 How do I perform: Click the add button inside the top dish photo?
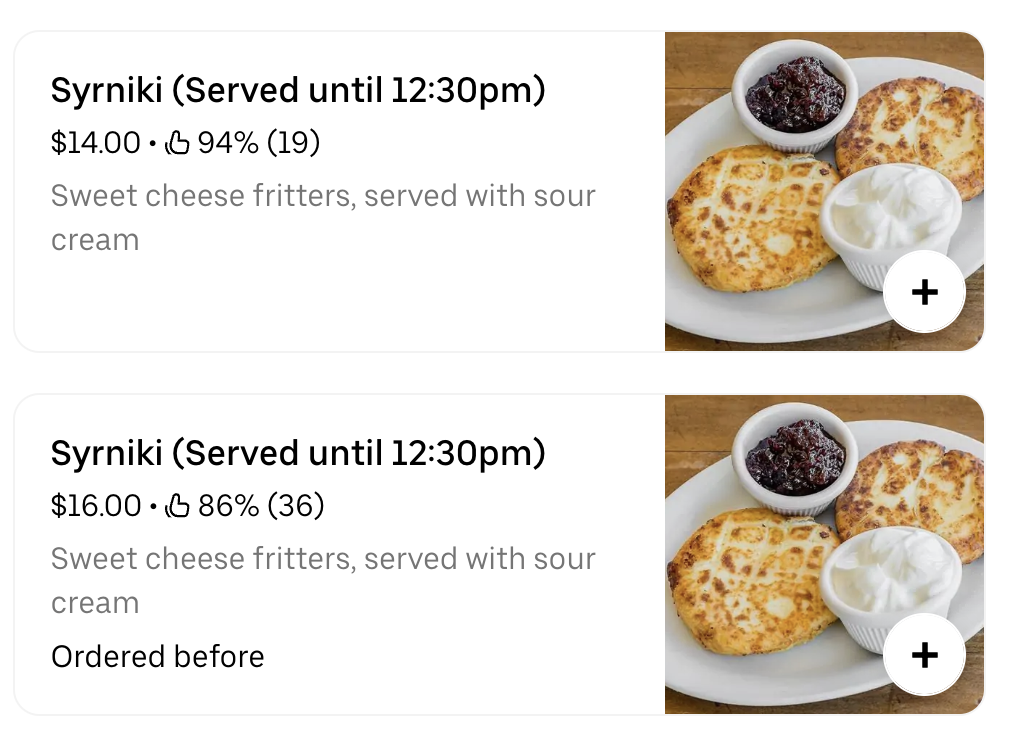[x=924, y=291]
